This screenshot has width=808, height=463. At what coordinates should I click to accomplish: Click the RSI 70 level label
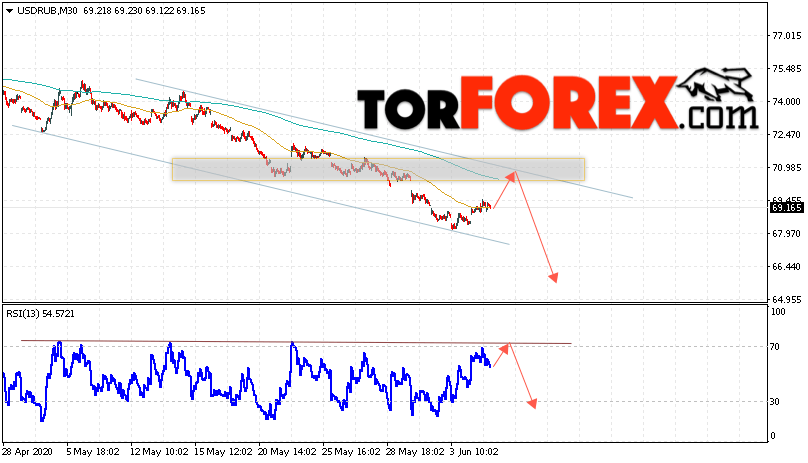(x=775, y=347)
